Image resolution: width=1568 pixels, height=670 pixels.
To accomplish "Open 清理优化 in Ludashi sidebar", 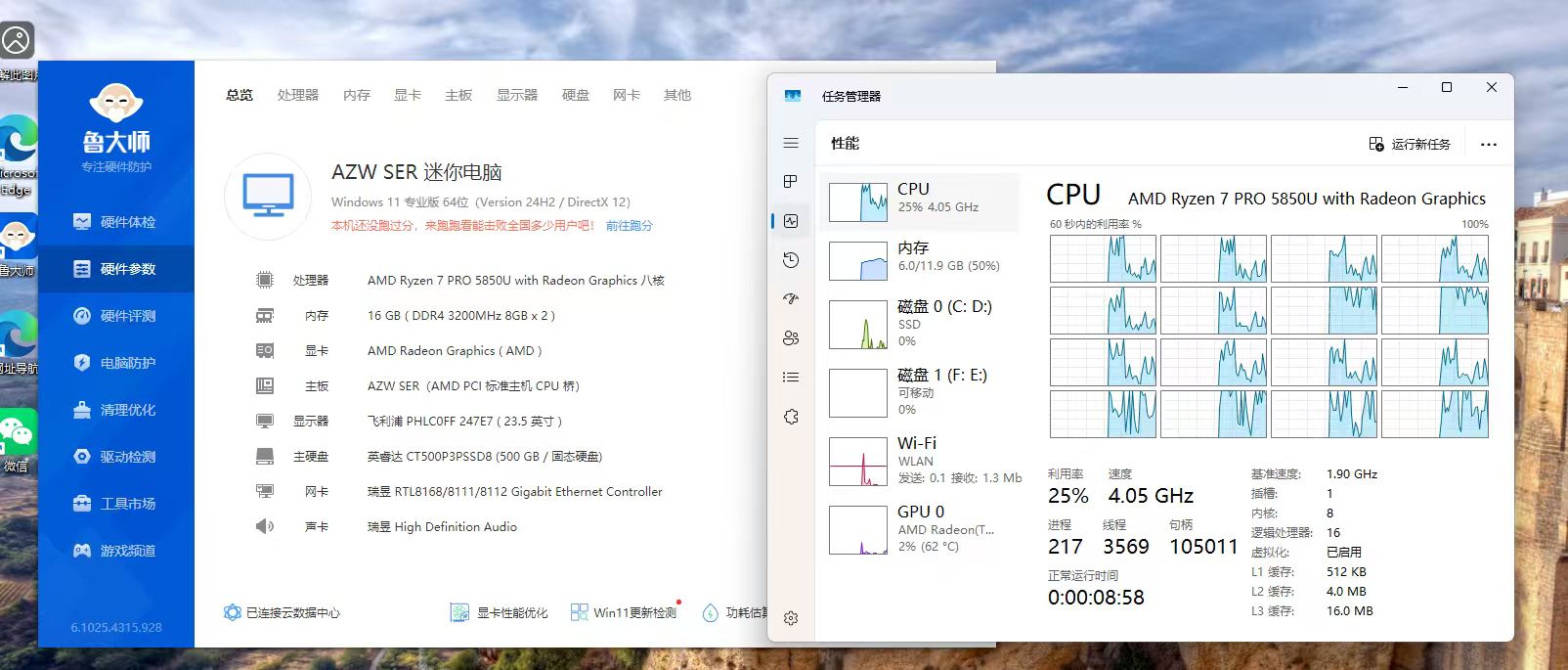I will click(x=116, y=410).
